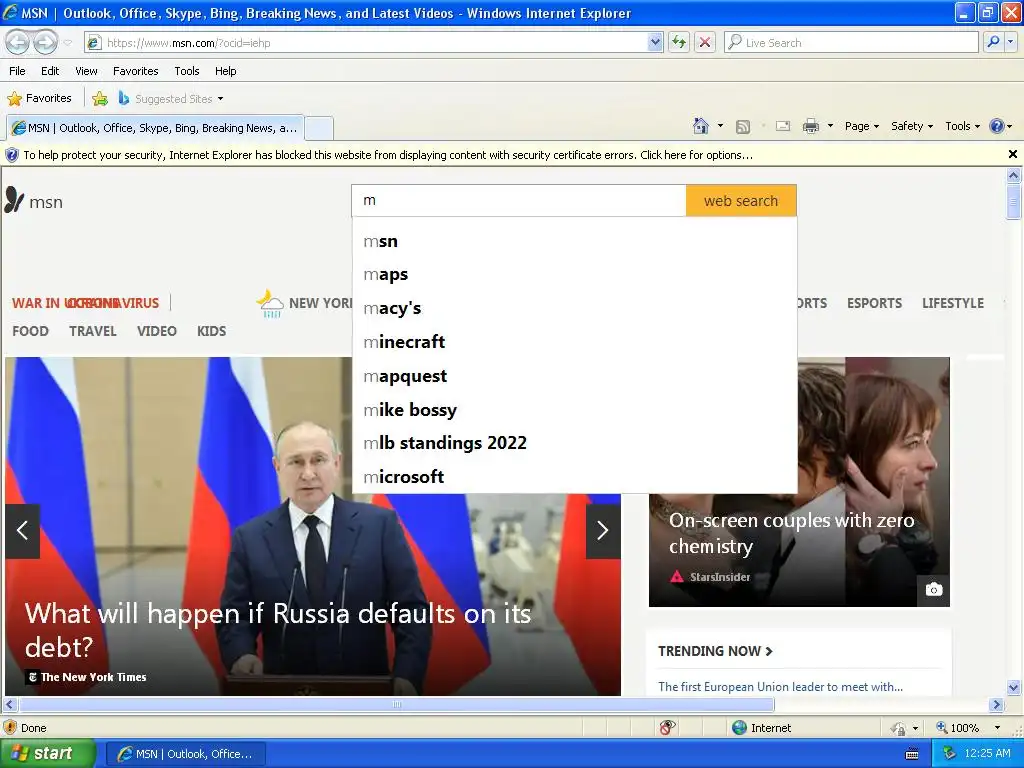Open the Safety command menu
The image size is (1024, 768).
pyautogui.click(x=912, y=126)
